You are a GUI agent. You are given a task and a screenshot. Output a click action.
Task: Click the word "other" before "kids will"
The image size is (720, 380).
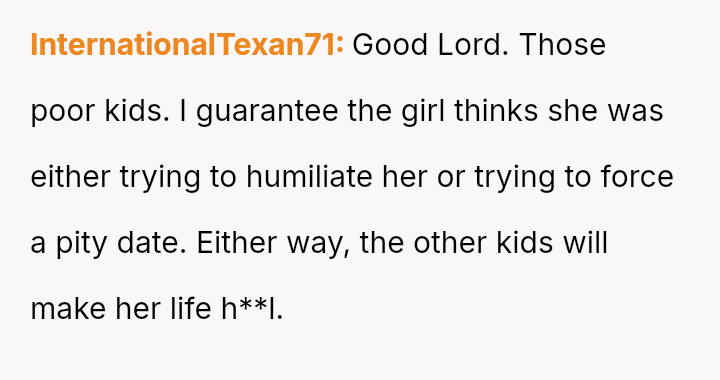450,243
